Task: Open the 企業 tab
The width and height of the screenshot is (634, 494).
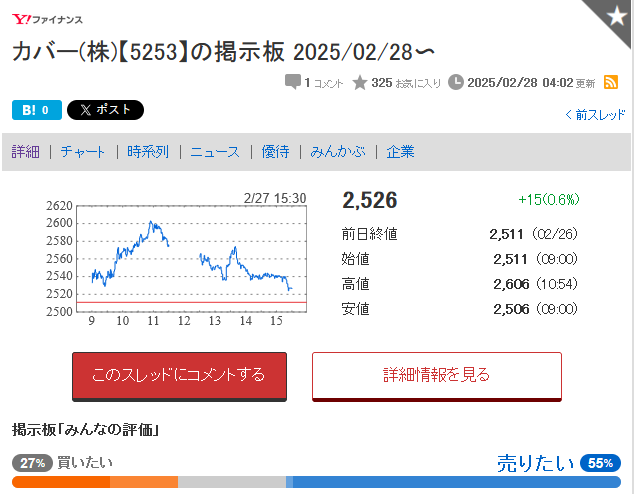Action: (400, 152)
